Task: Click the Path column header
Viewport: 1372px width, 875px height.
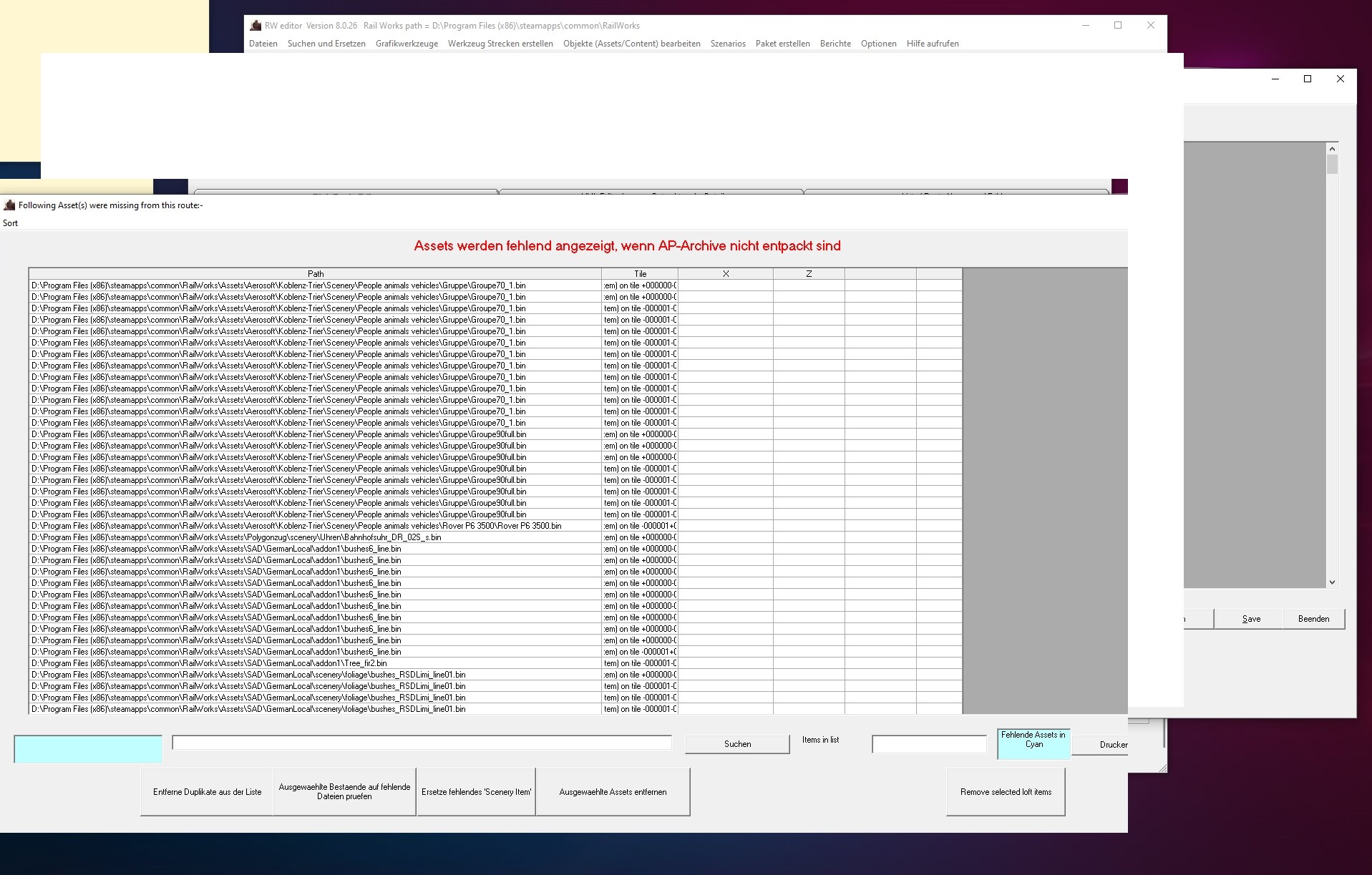Action: pos(316,274)
